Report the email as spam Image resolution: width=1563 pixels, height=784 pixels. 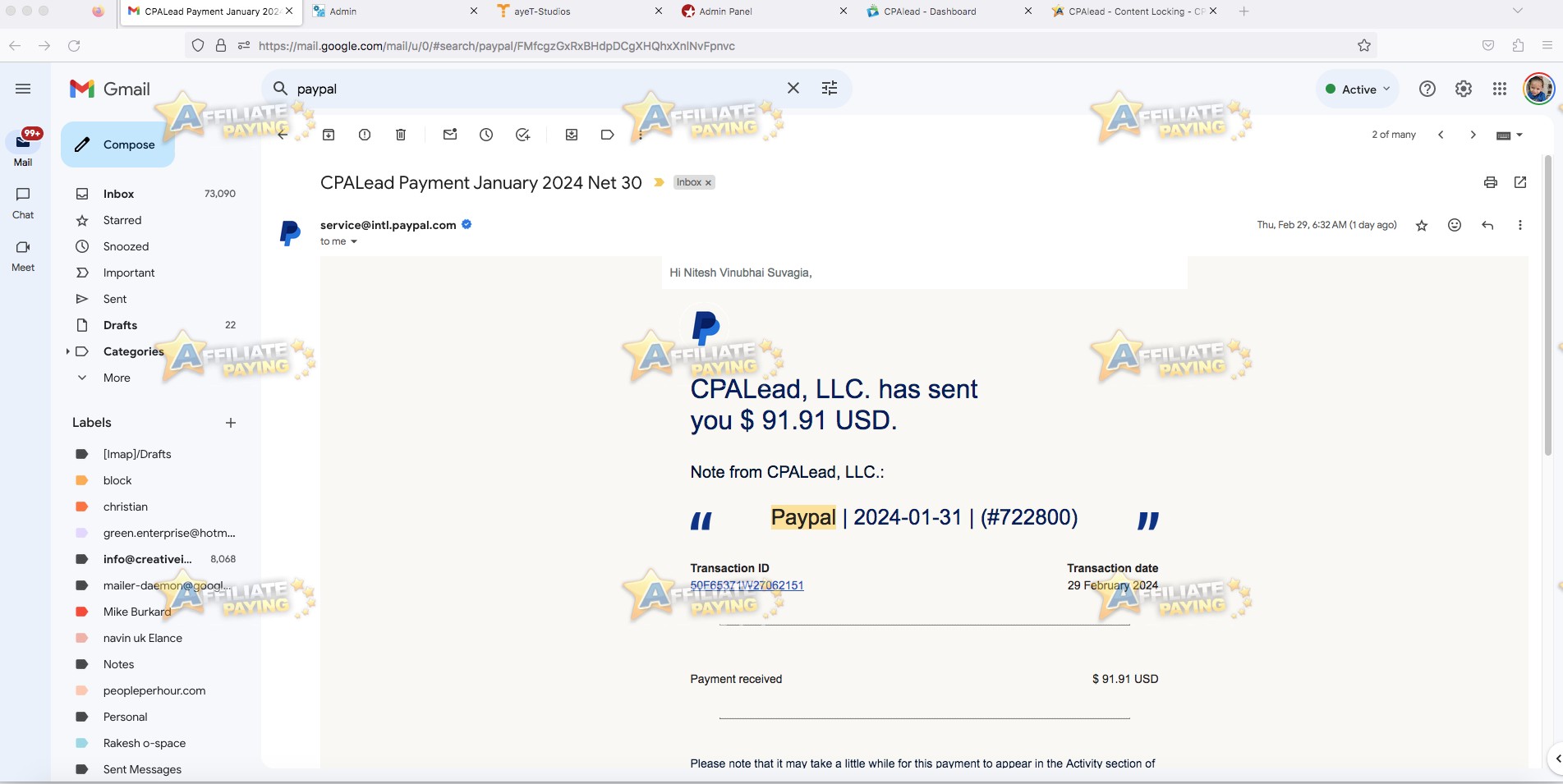[x=364, y=134]
